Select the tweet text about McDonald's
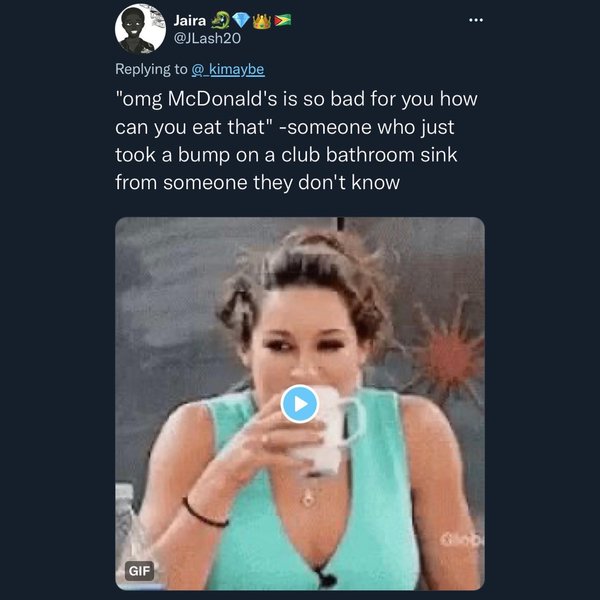 click(x=298, y=140)
